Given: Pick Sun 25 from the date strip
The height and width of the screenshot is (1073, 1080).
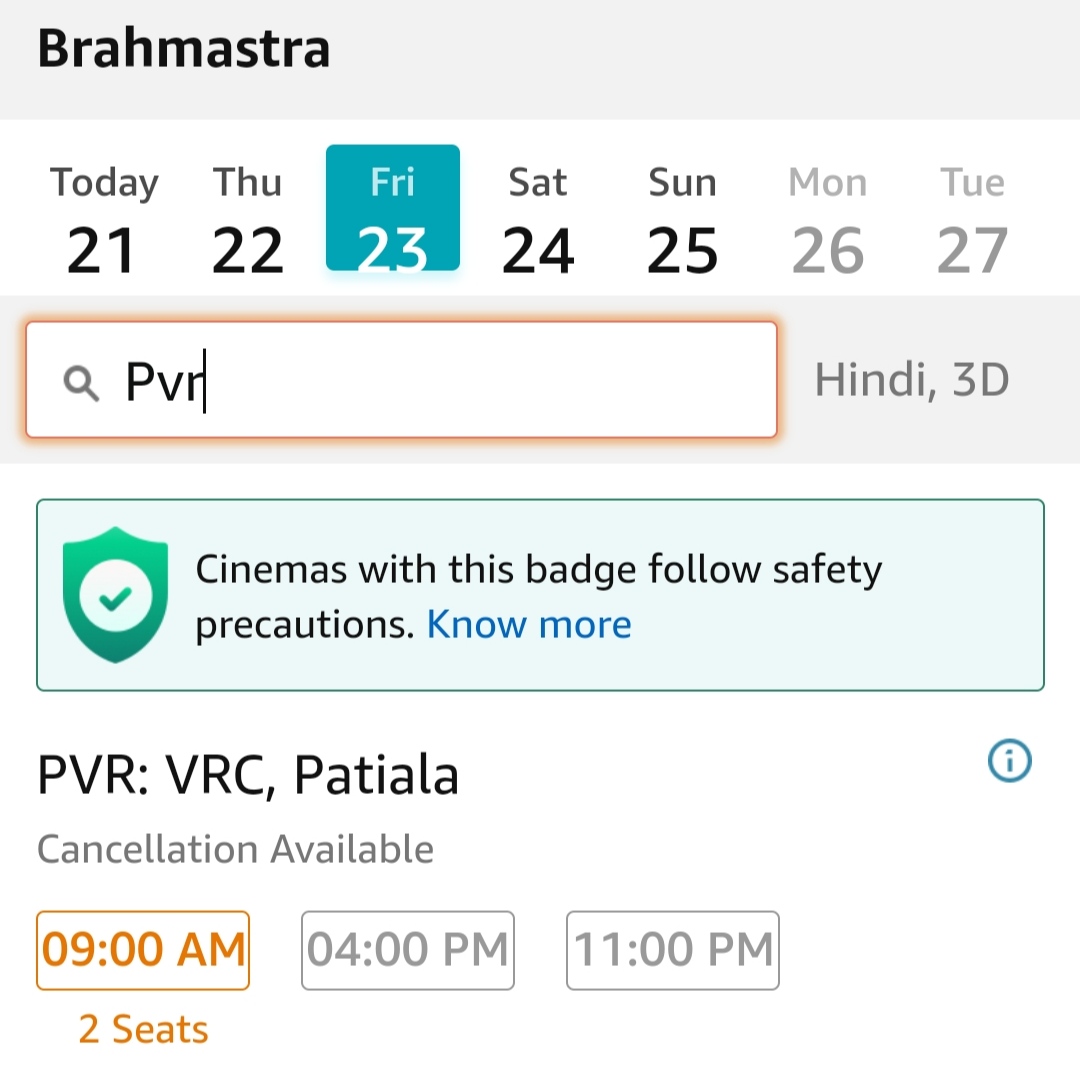Looking at the screenshot, I should 683,220.
